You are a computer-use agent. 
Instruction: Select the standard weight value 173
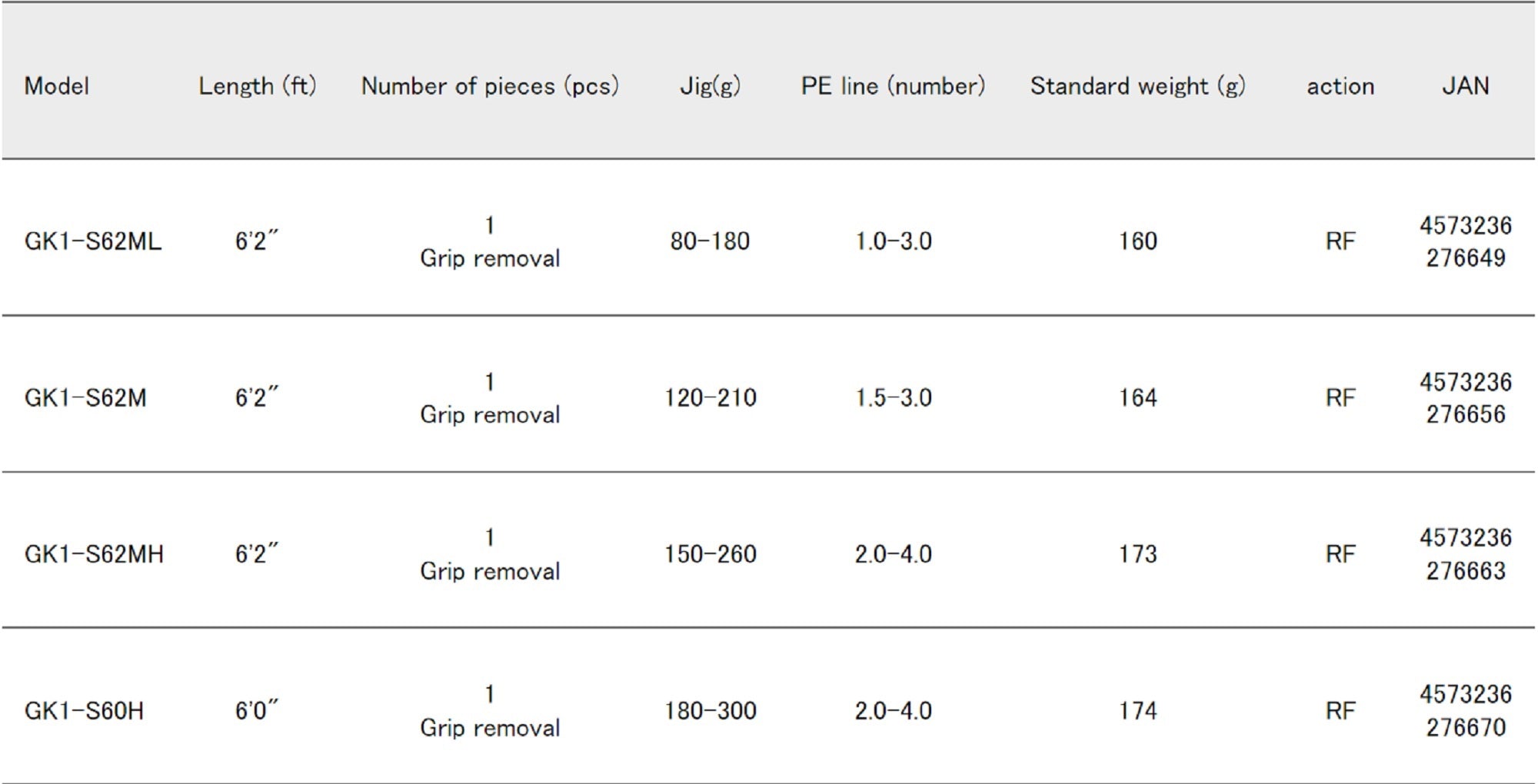pyautogui.click(x=1137, y=554)
